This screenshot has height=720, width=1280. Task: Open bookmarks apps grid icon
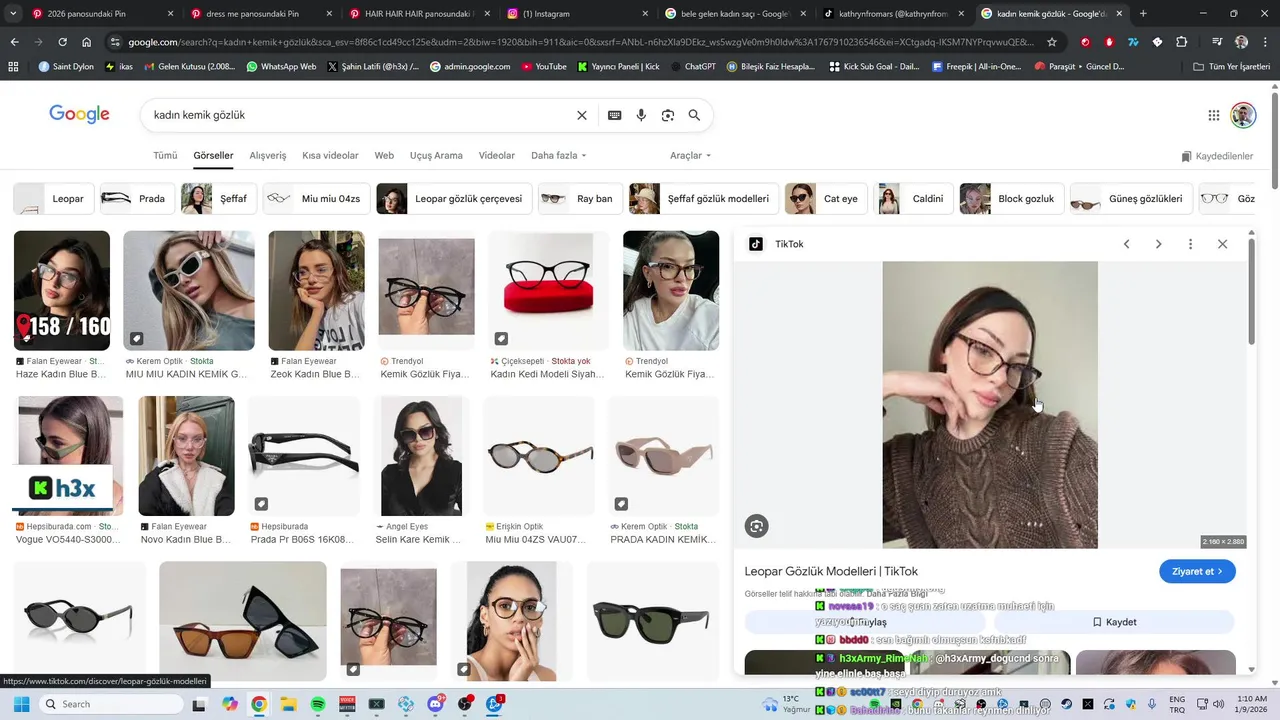13,66
